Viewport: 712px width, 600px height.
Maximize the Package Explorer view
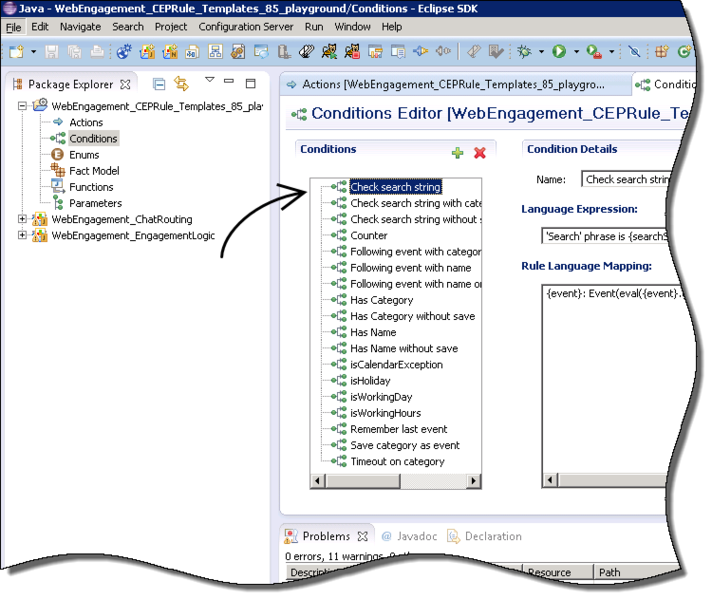click(x=251, y=83)
